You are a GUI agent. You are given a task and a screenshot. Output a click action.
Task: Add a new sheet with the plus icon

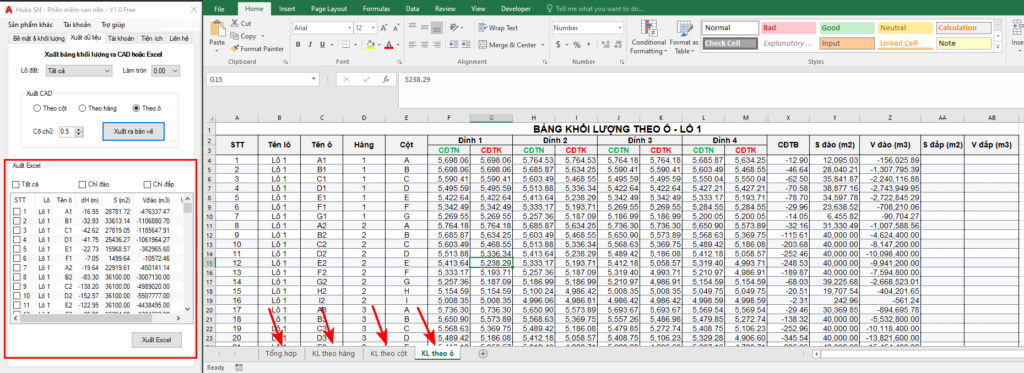pyautogui.click(x=483, y=353)
